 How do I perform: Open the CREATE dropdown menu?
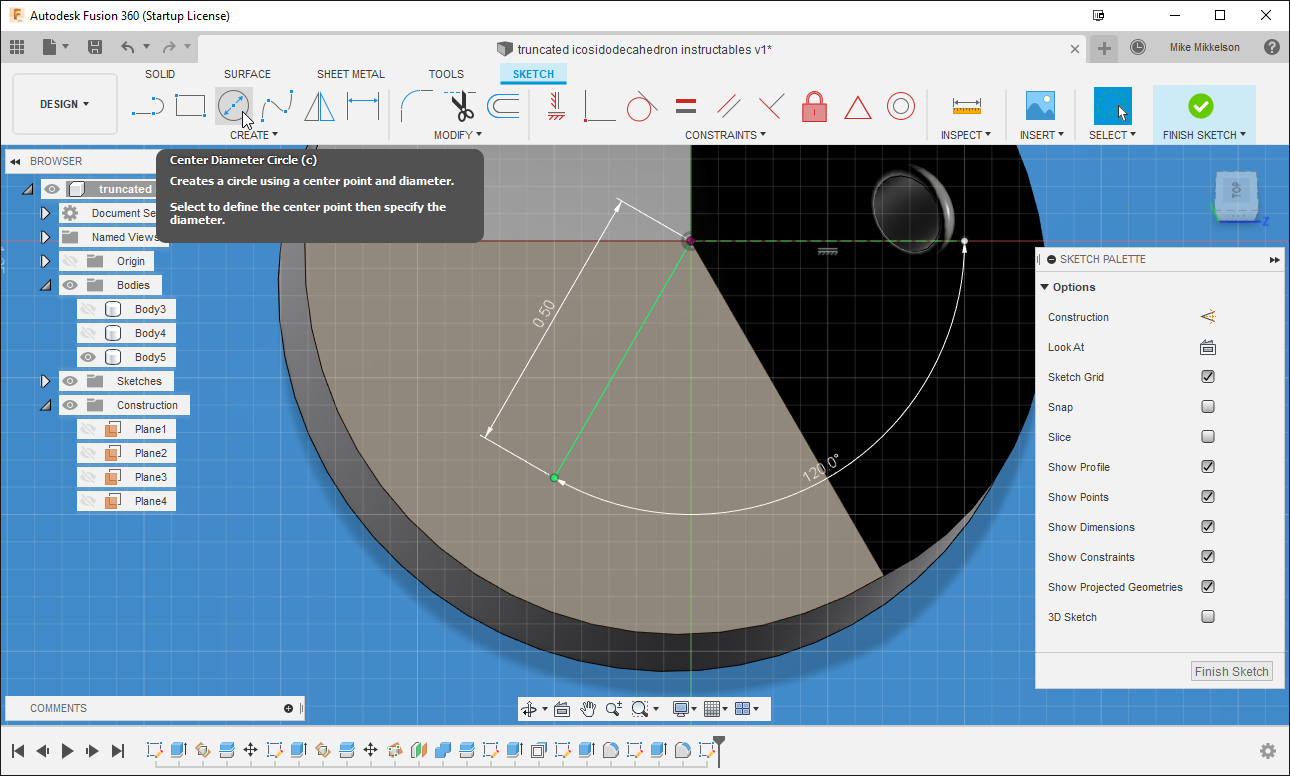(254, 134)
